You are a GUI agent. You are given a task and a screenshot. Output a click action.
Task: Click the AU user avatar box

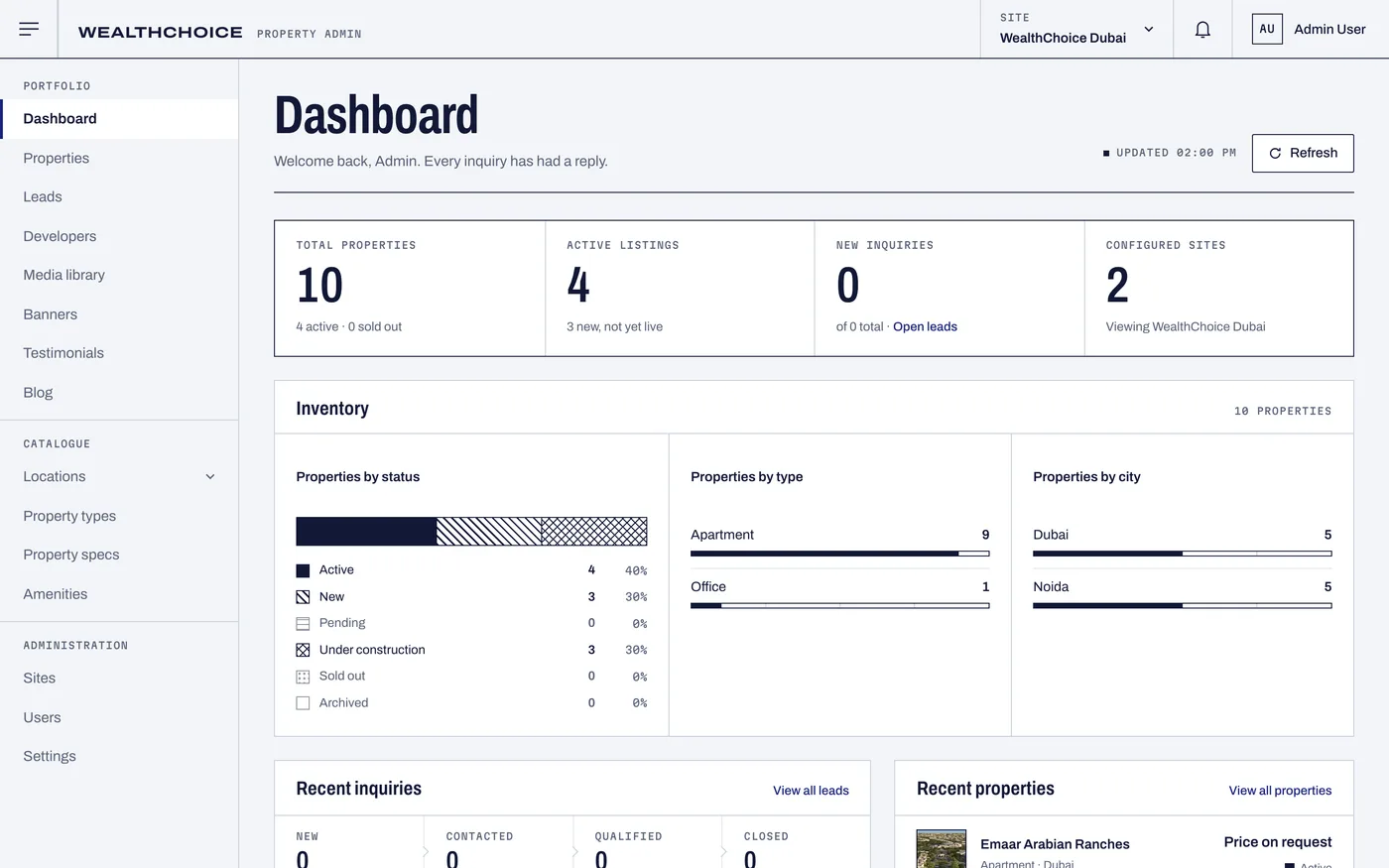coord(1267,29)
